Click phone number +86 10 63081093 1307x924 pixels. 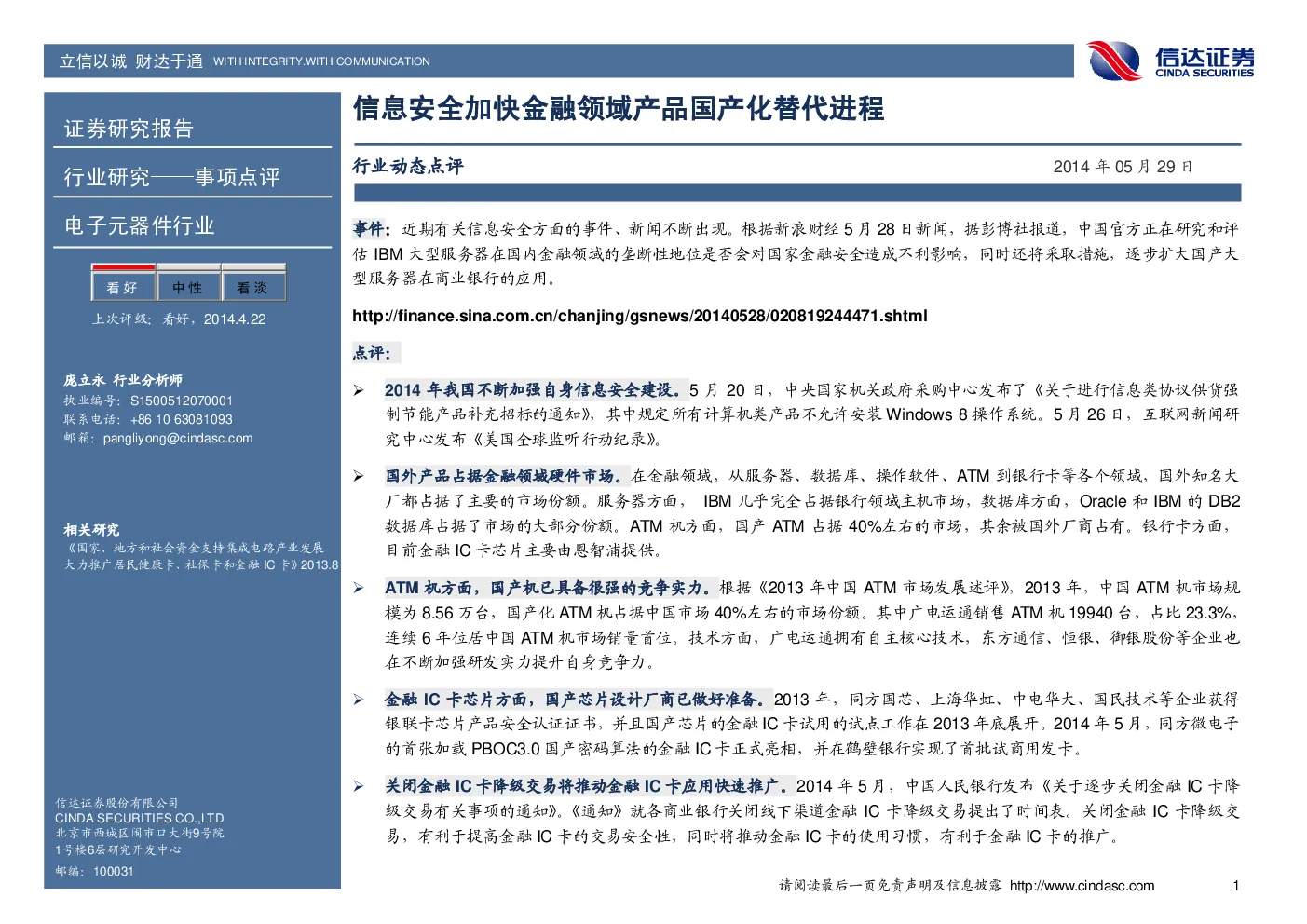pyautogui.click(x=182, y=419)
